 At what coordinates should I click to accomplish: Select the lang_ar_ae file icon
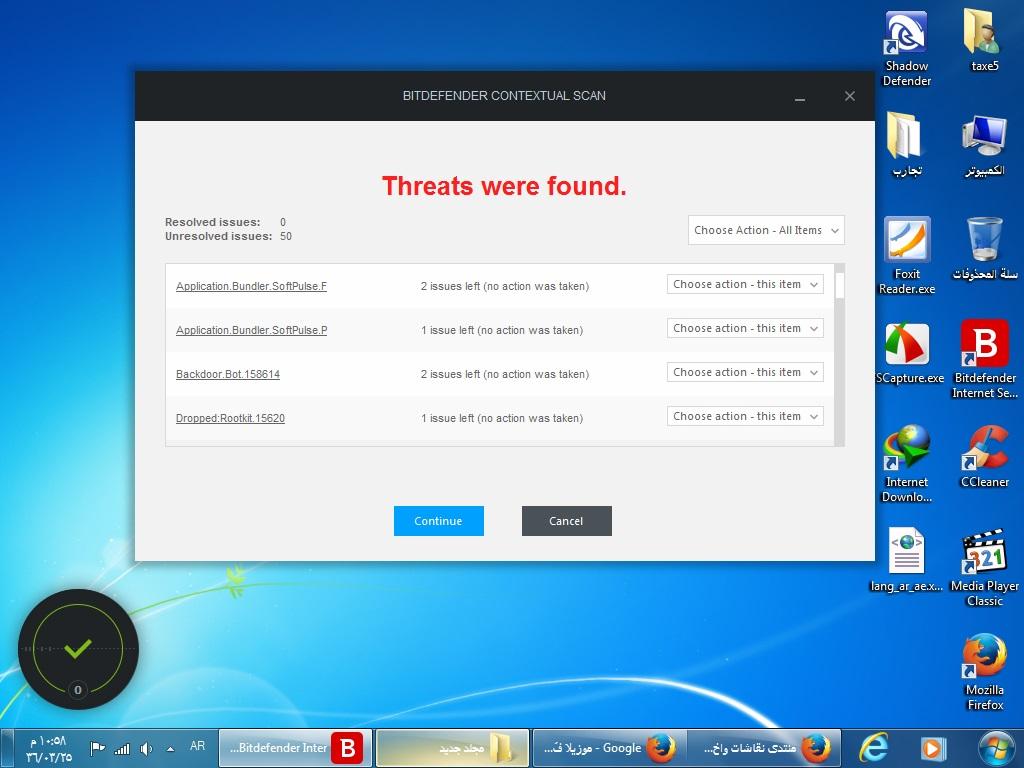906,560
